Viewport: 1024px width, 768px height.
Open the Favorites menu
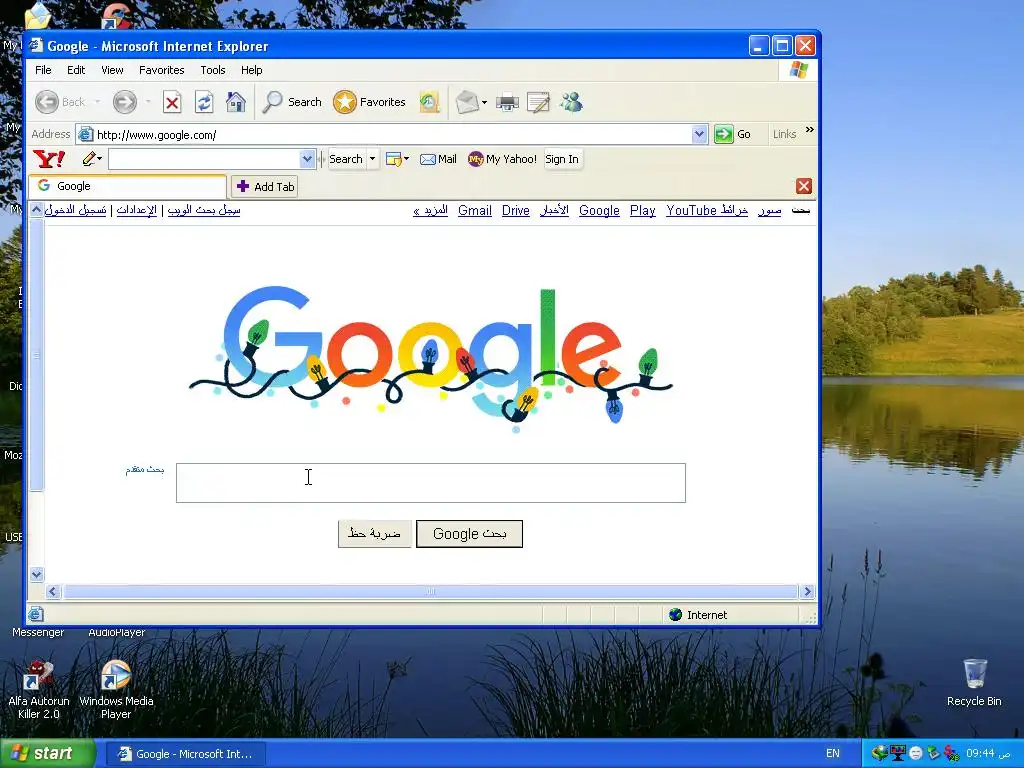161,70
